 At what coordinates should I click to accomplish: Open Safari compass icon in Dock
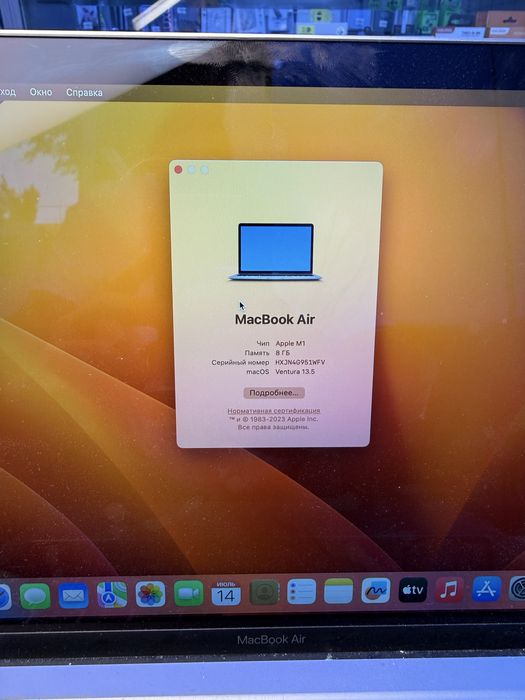pos(5,596)
